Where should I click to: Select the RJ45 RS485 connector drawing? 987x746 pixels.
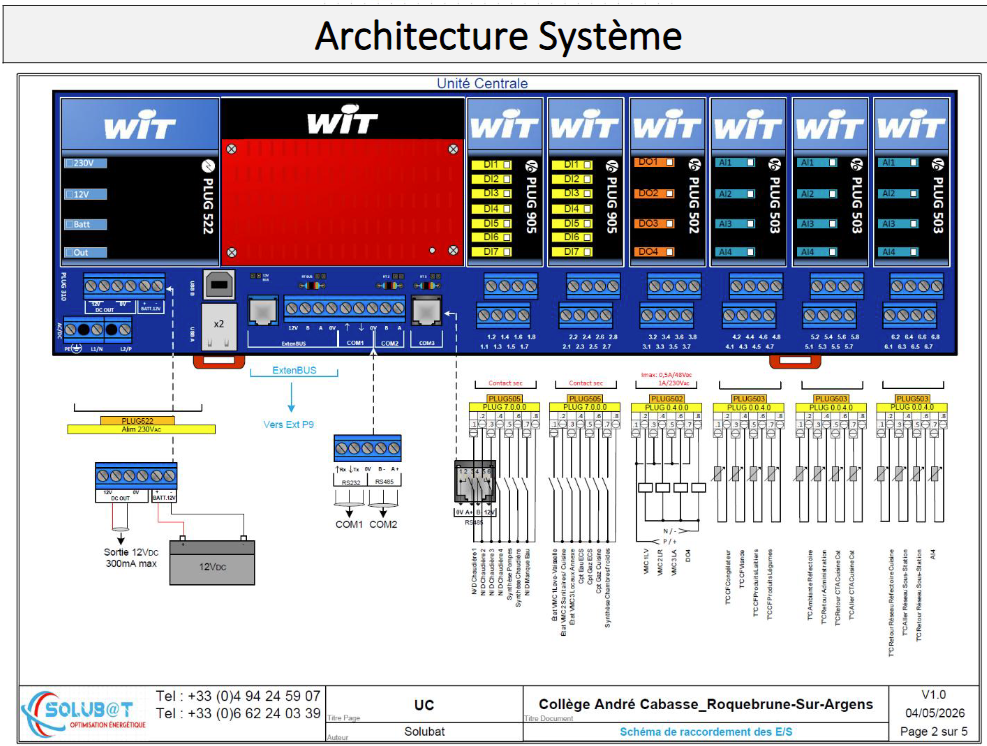coord(475,483)
